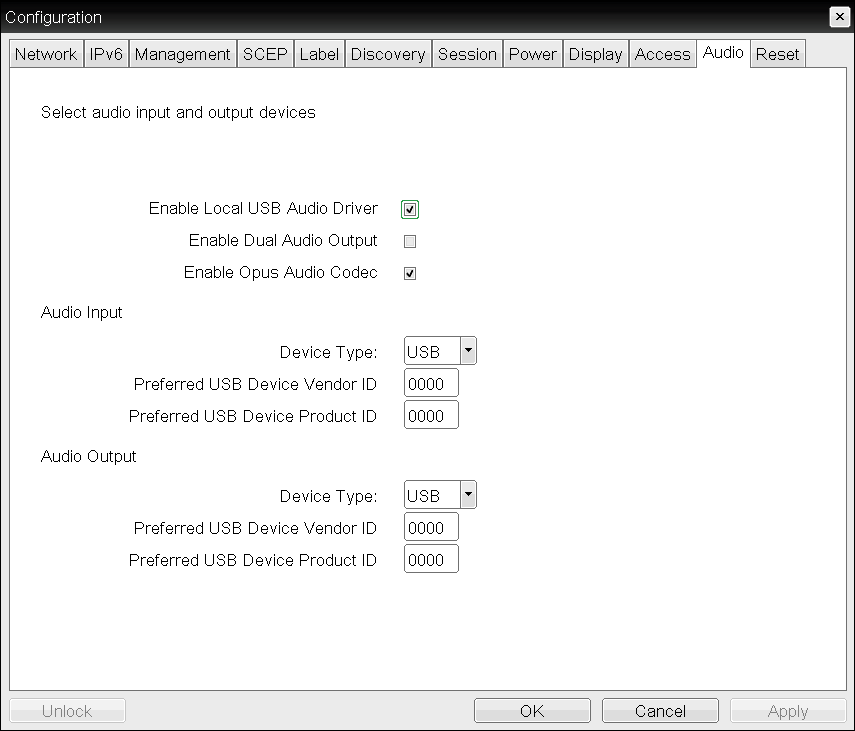Click the 'Enable Opus Audio Codec' label
The image size is (855, 731).
click(281, 273)
